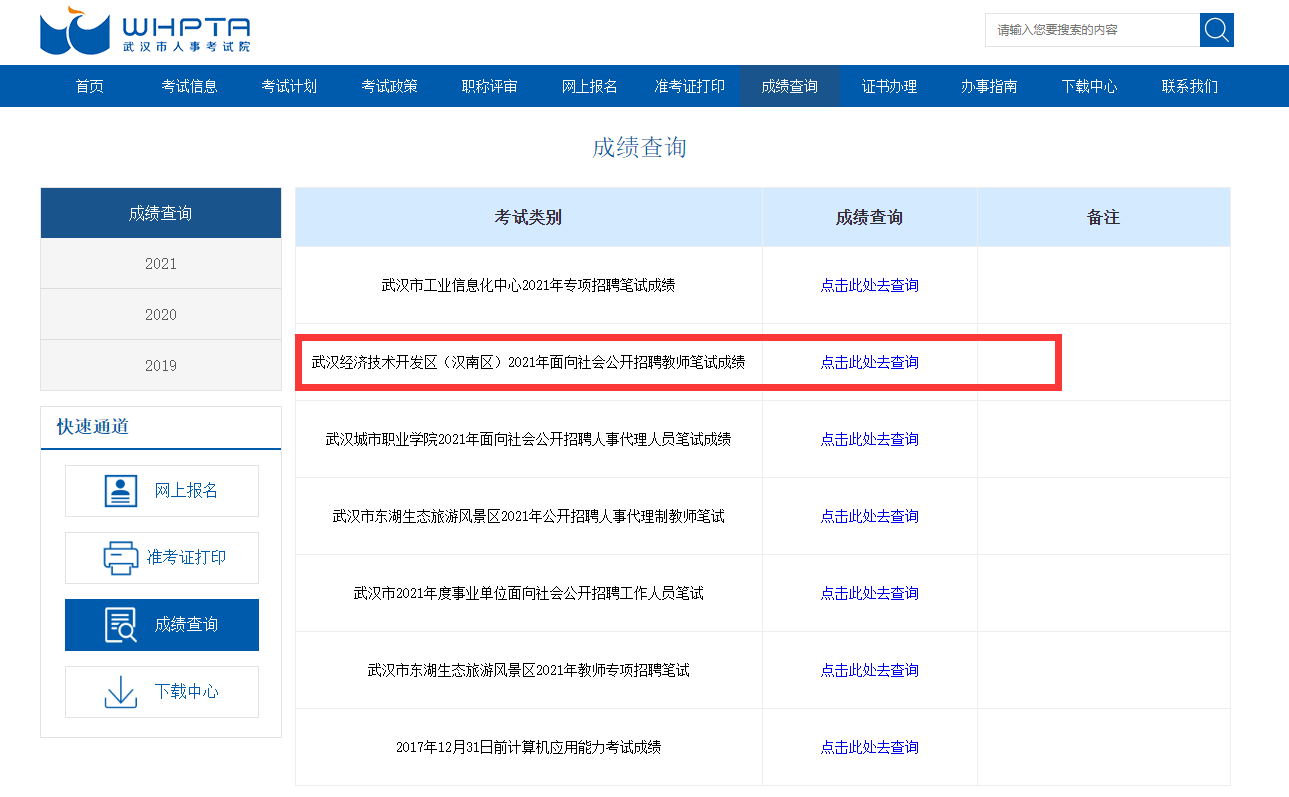Image resolution: width=1289 pixels, height=797 pixels.
Task: Click text 2017年12月31日前计算机应用能力考试成绩
Action: pos(528,747)
